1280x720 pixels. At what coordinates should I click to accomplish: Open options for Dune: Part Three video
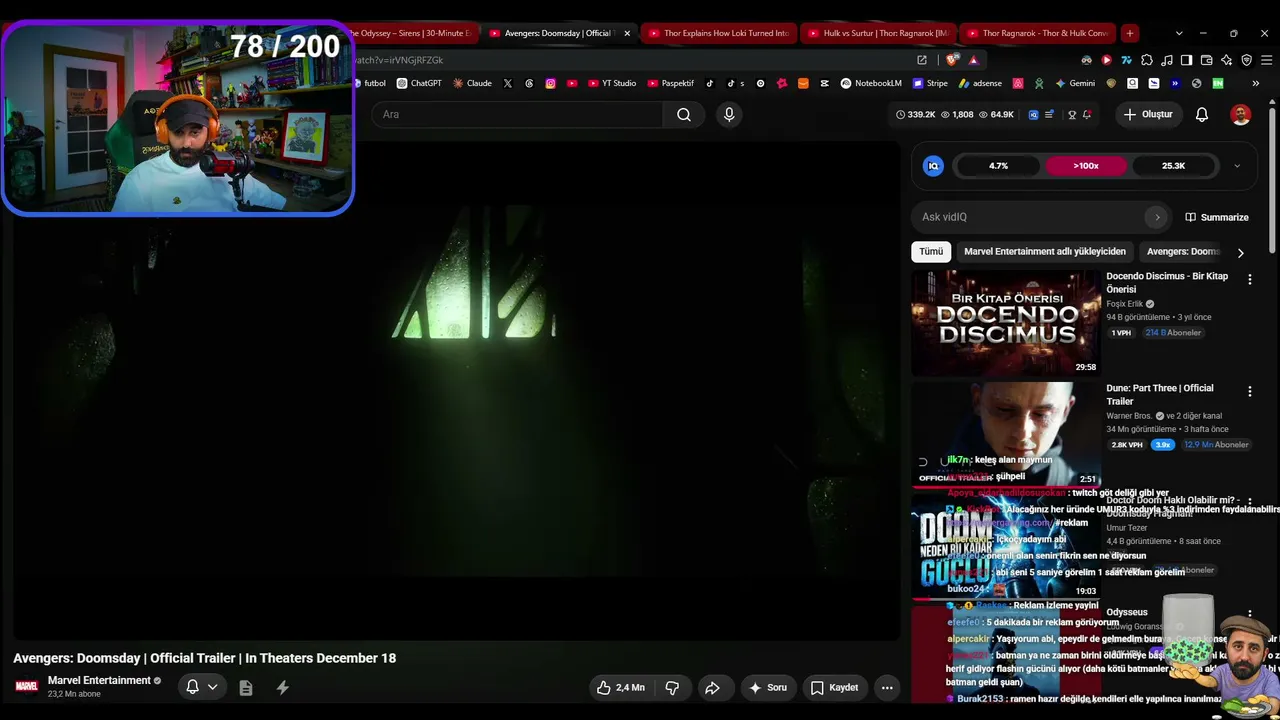1249,392
